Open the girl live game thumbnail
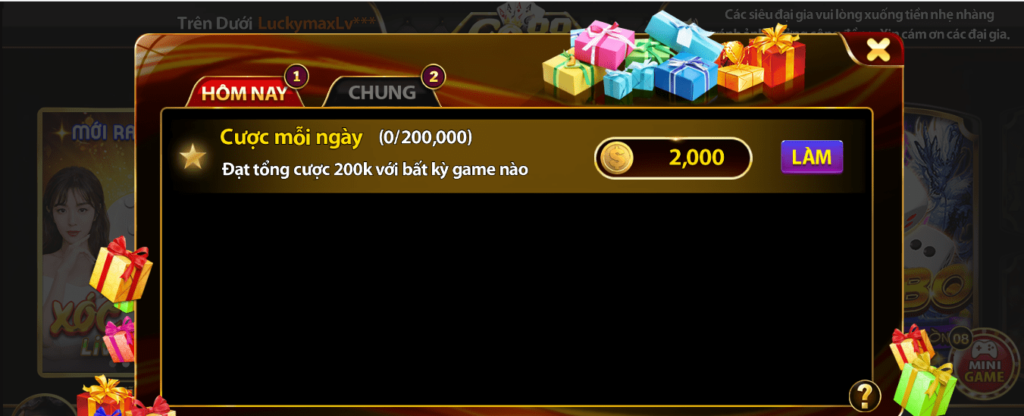This screenshot has height=416, width=1024. pyautogui.click(x=87, y=242)
